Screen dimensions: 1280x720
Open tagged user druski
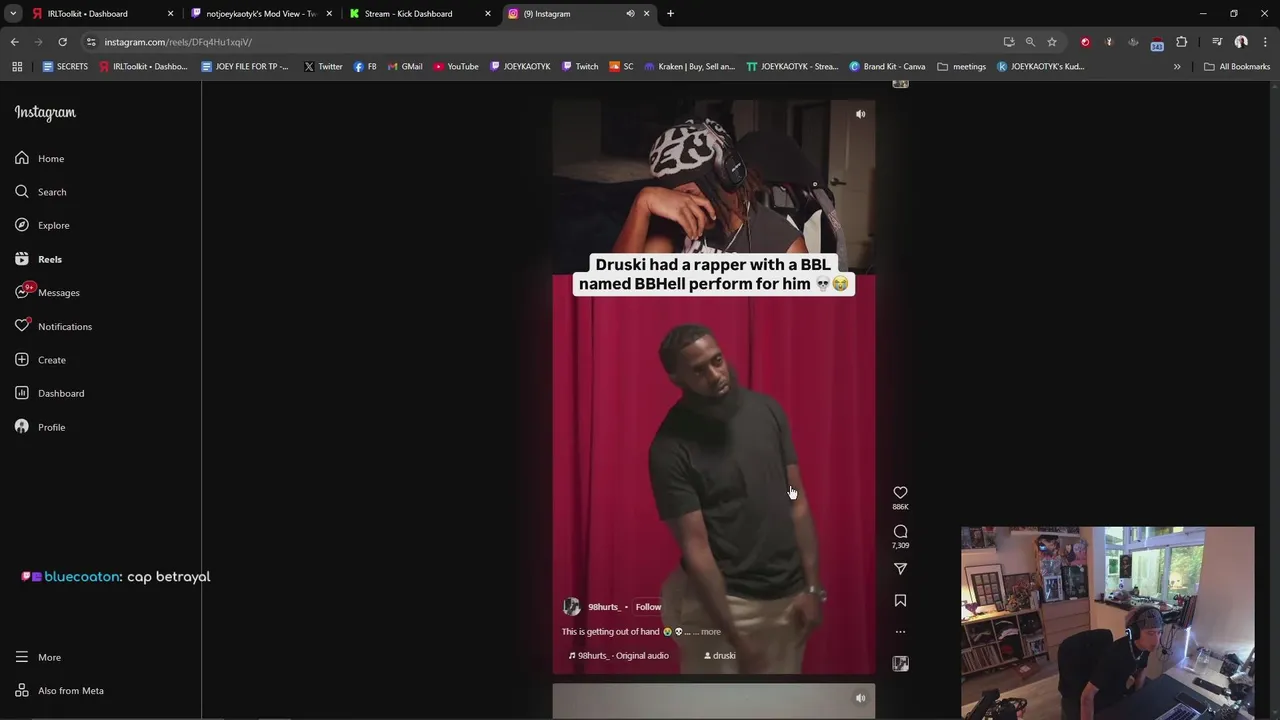tap(720, 656)
